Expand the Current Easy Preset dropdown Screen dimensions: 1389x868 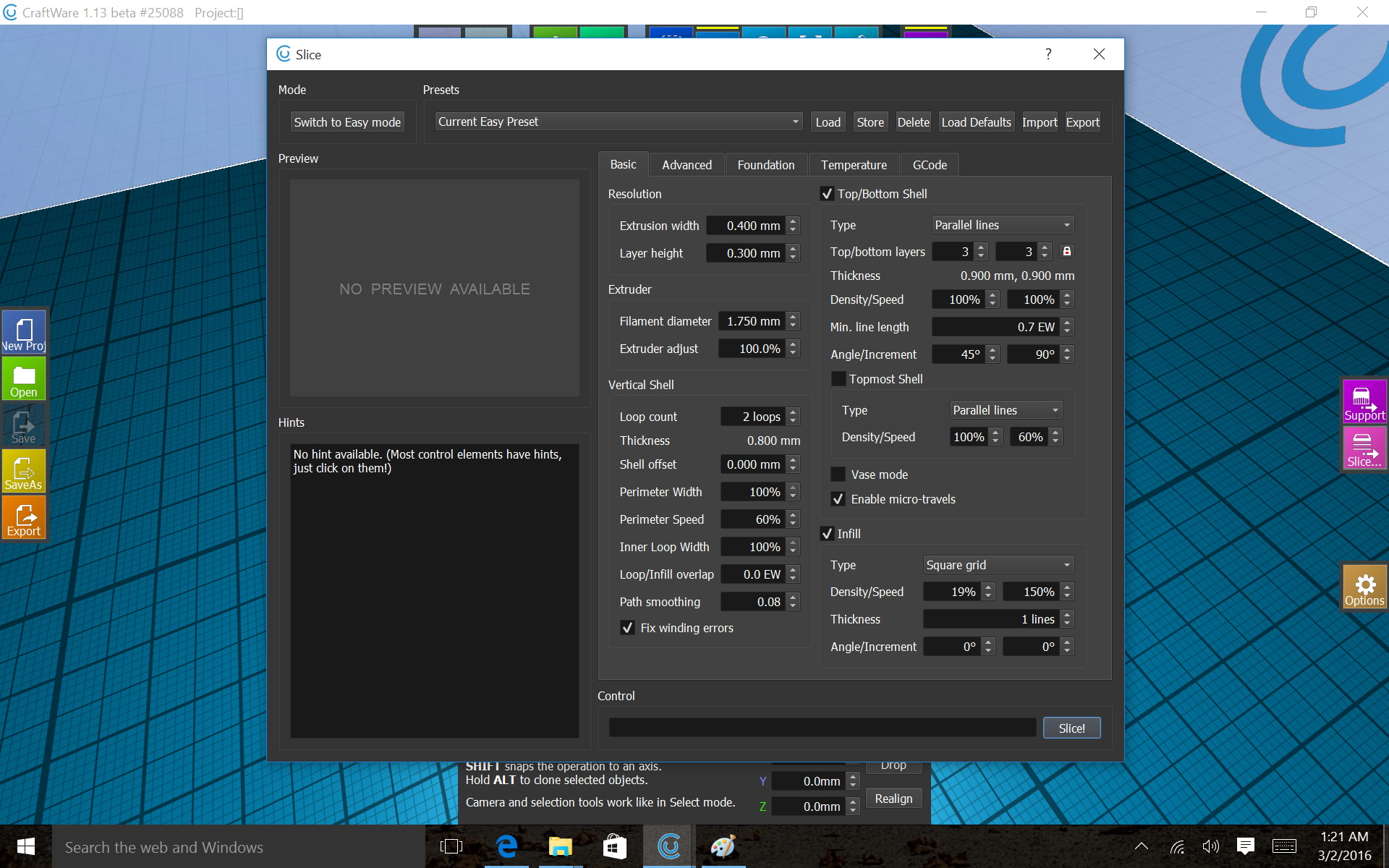click(619, 122)
